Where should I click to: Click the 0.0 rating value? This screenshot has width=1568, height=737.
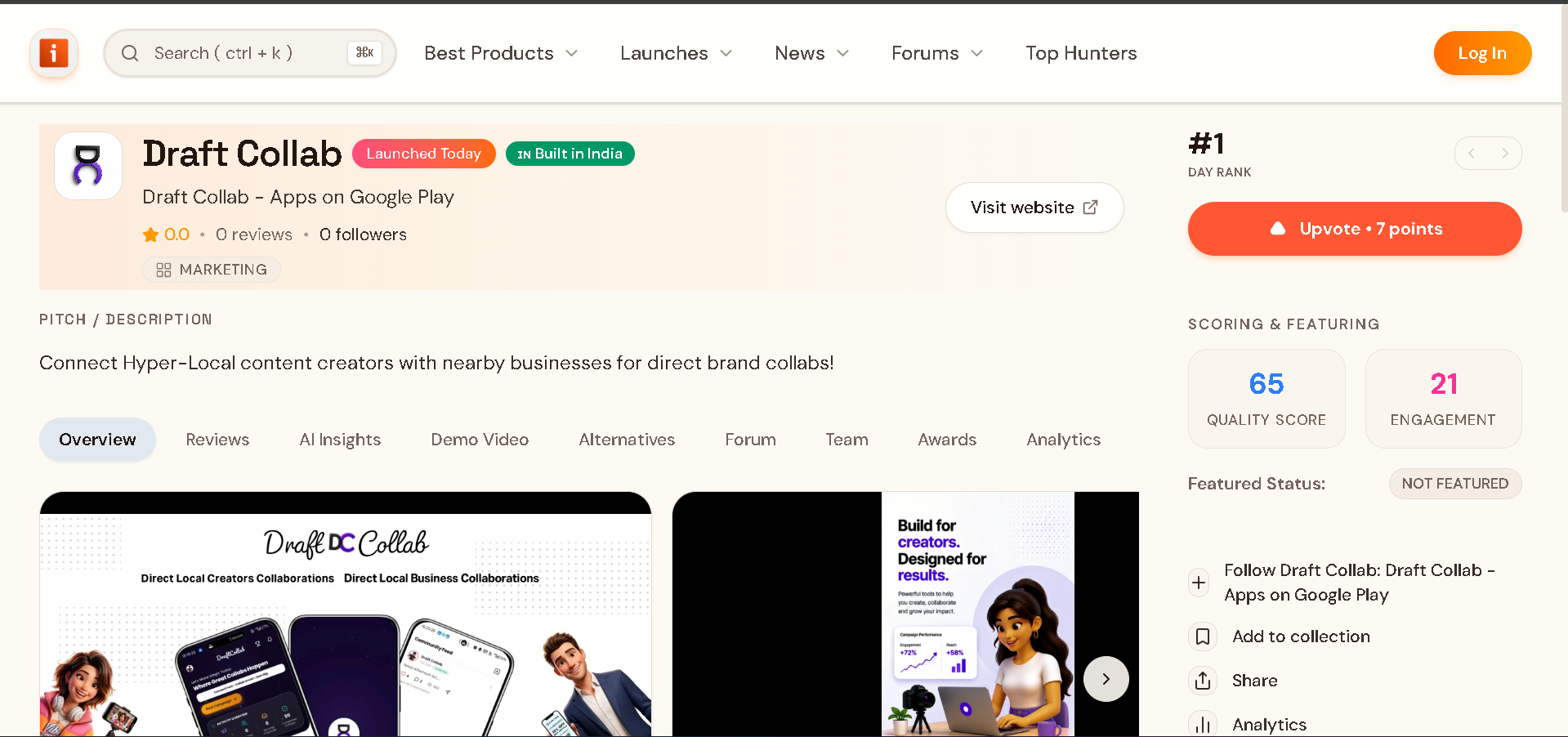(176, 234)
